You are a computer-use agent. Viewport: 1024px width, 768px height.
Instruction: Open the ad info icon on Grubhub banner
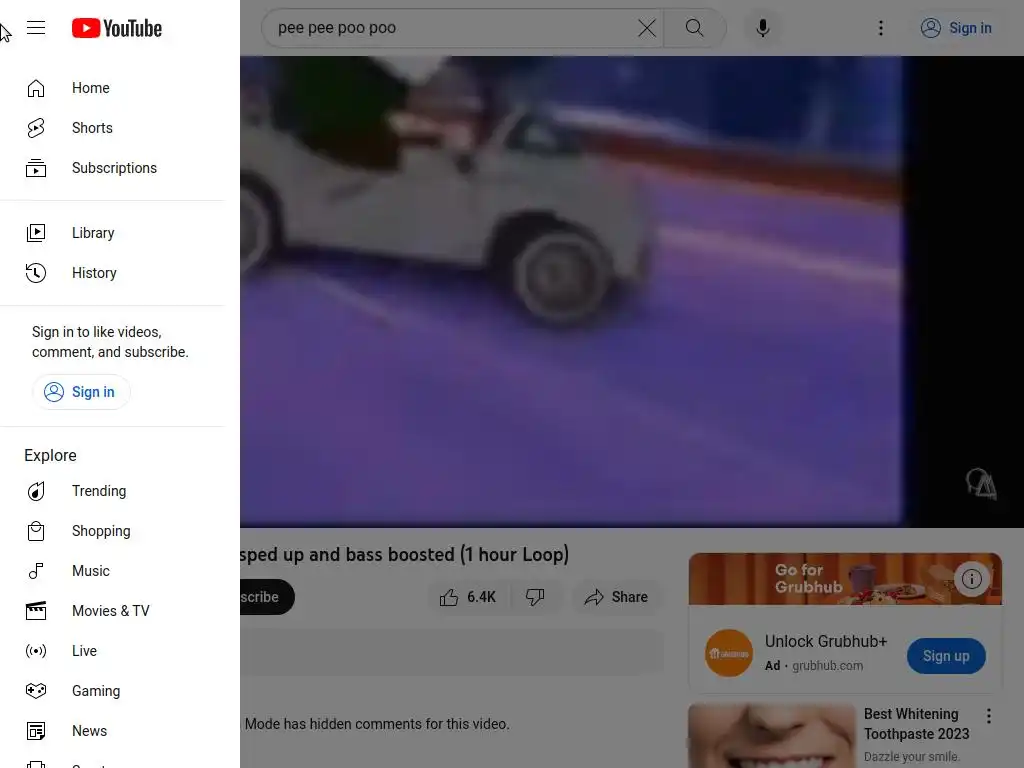(x=972, y=579)
